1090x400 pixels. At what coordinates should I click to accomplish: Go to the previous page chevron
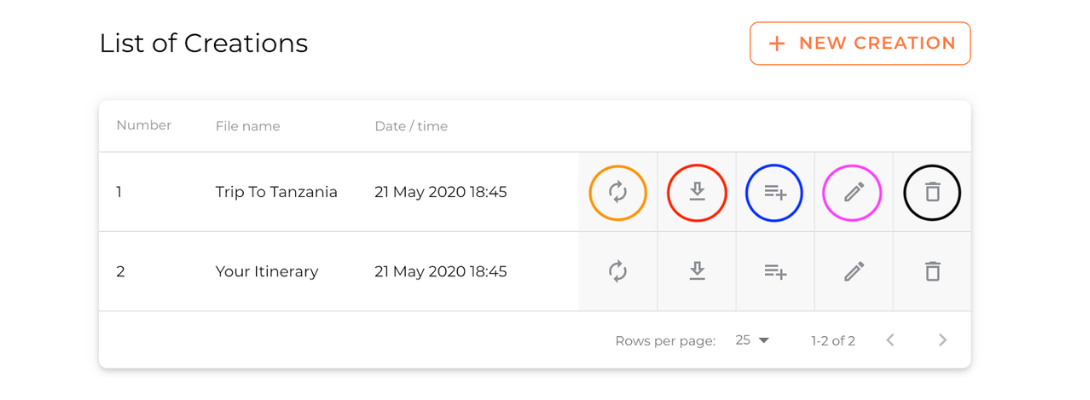tap(890, 340)
